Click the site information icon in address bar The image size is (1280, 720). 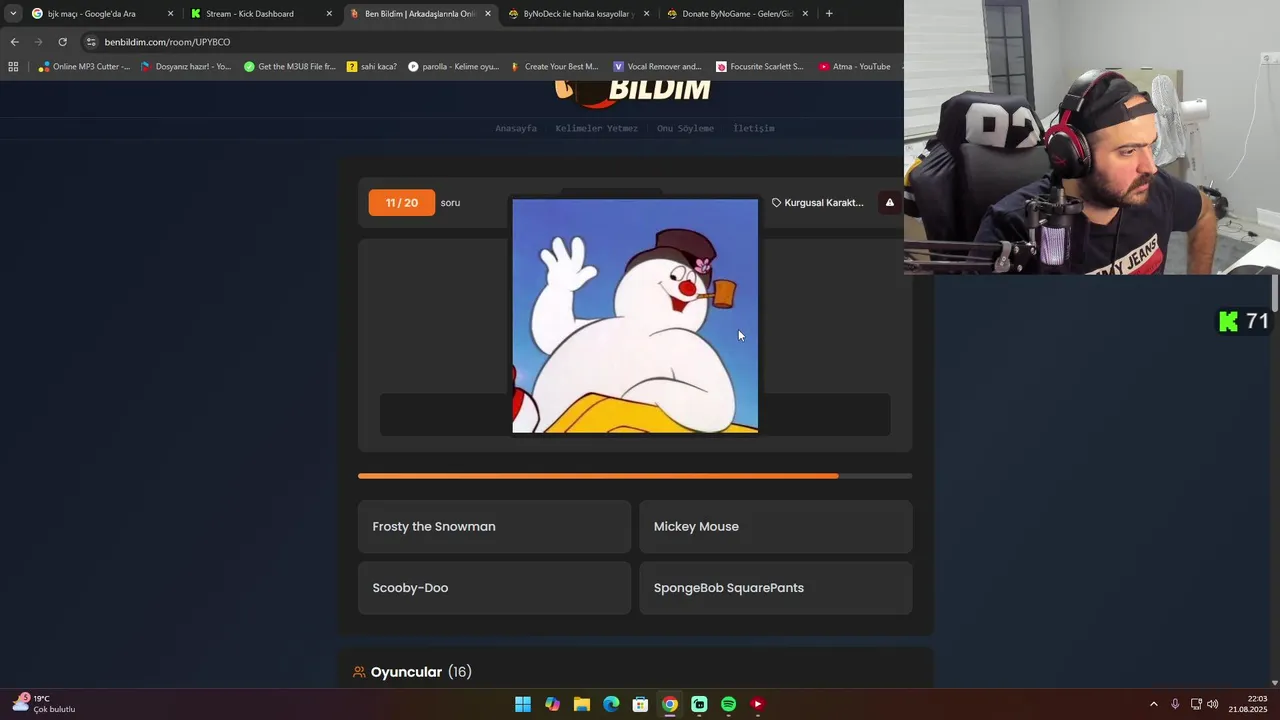[x=91, y=42]
